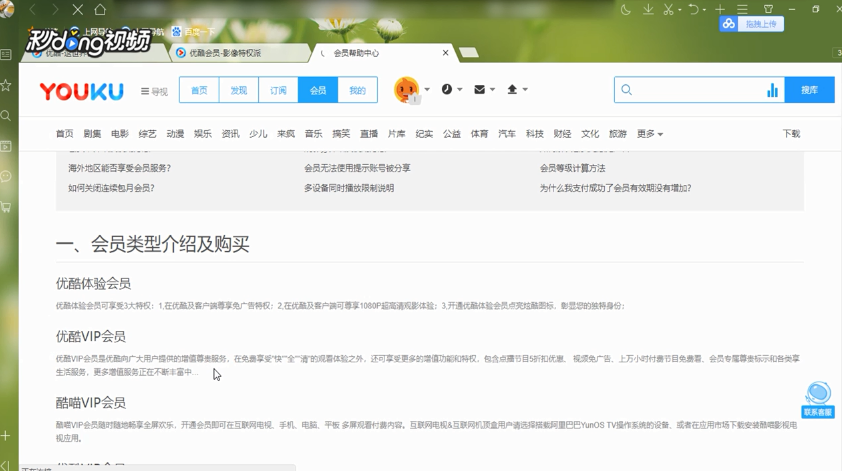Open sidebar search magnifier icon

click(x=6, y=115)
